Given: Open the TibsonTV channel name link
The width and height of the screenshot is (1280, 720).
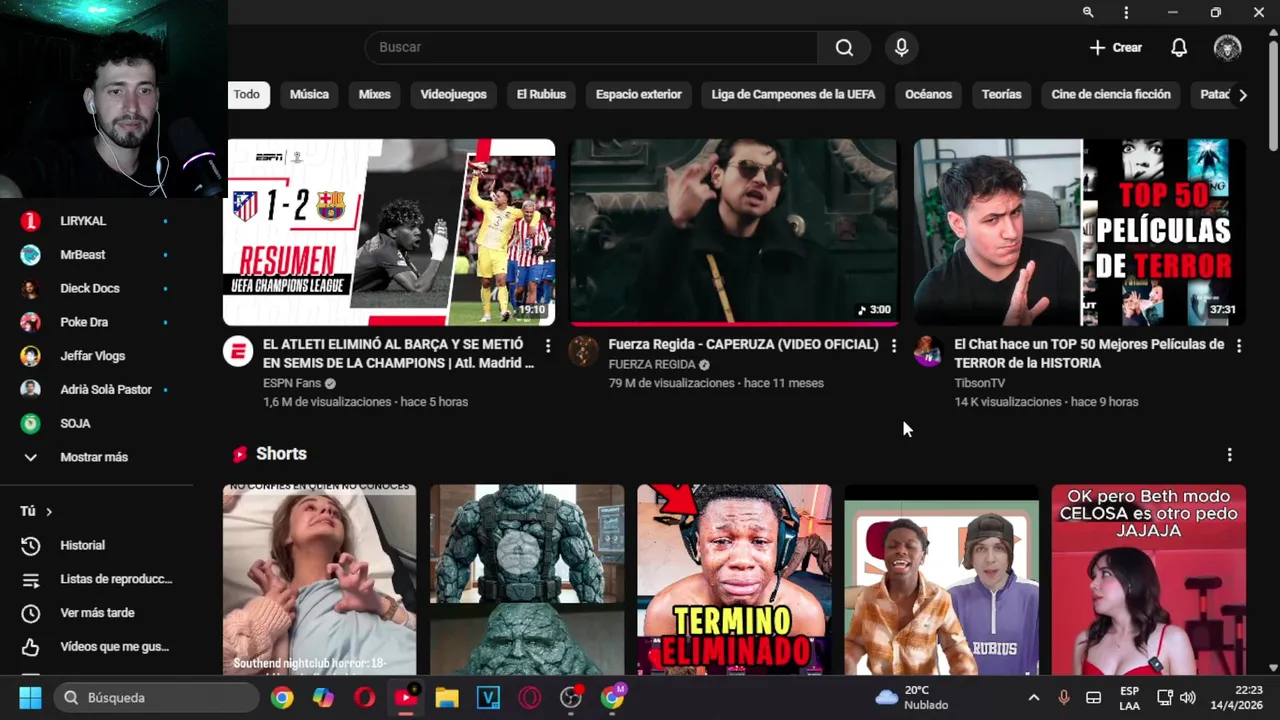Looking at the screenshot, I should 980,383.
